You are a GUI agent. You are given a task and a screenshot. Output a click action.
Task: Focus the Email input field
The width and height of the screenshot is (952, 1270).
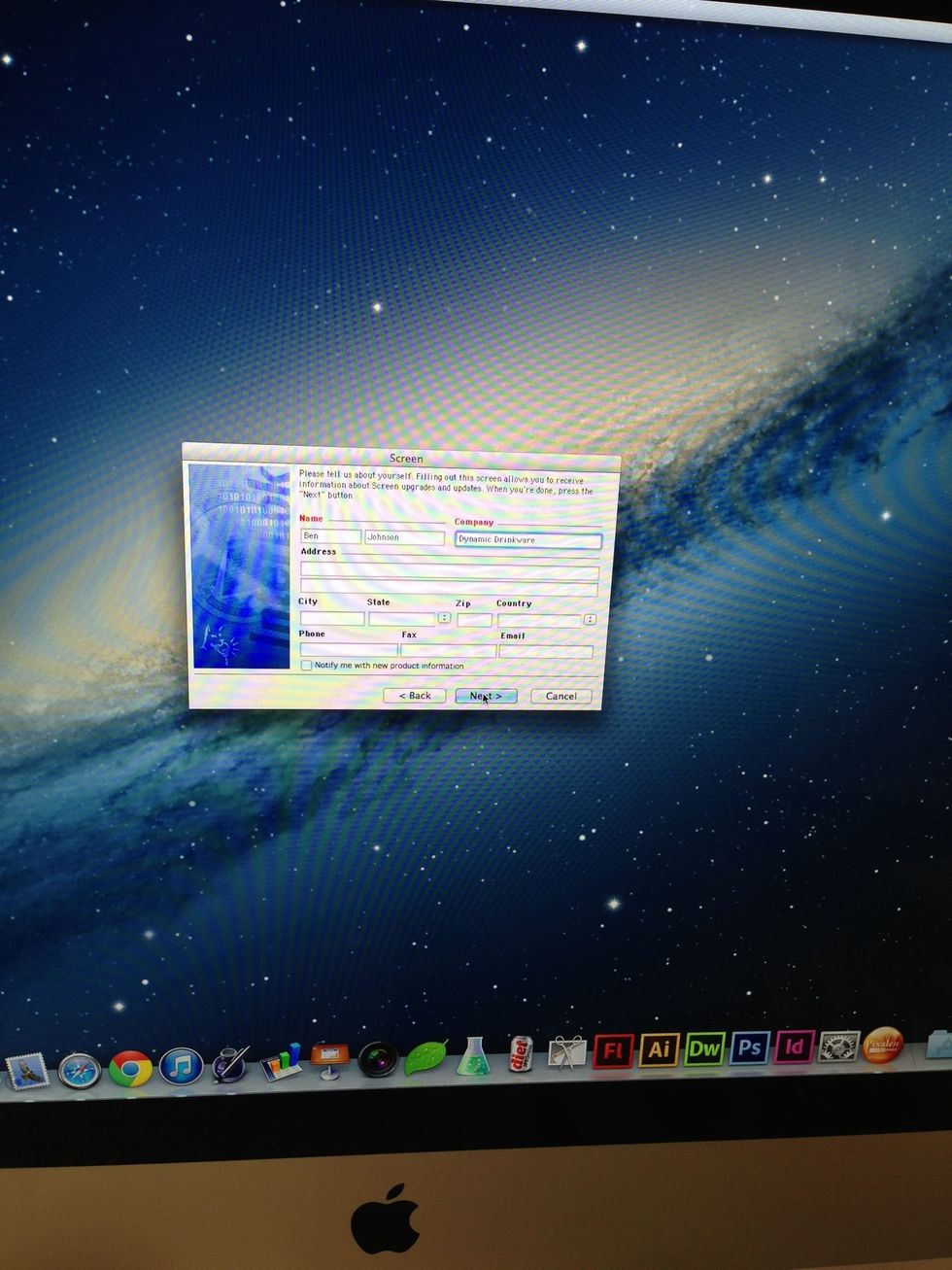tap(546, 651)
